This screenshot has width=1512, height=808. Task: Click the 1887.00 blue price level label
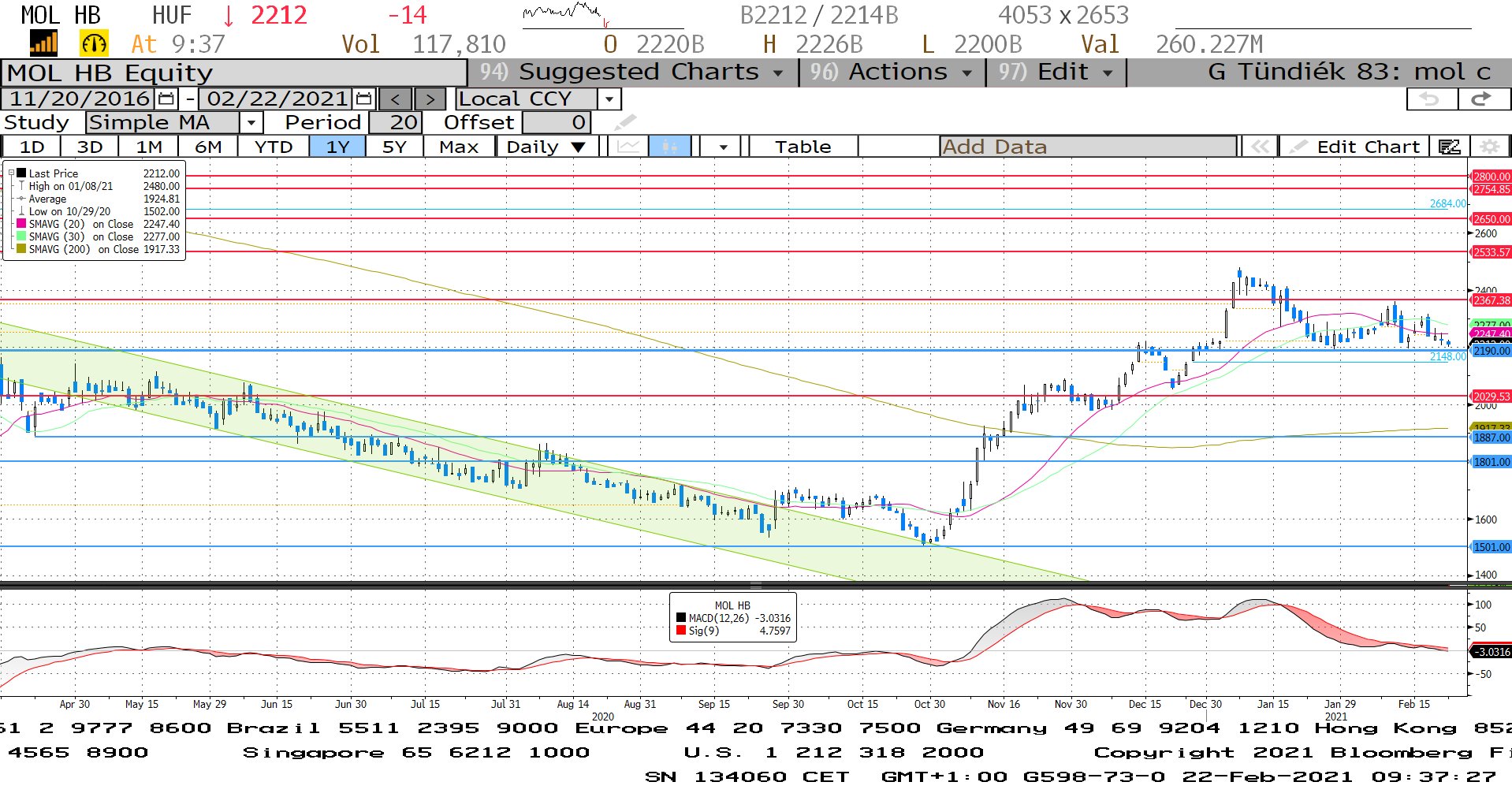pos(1492,438)
